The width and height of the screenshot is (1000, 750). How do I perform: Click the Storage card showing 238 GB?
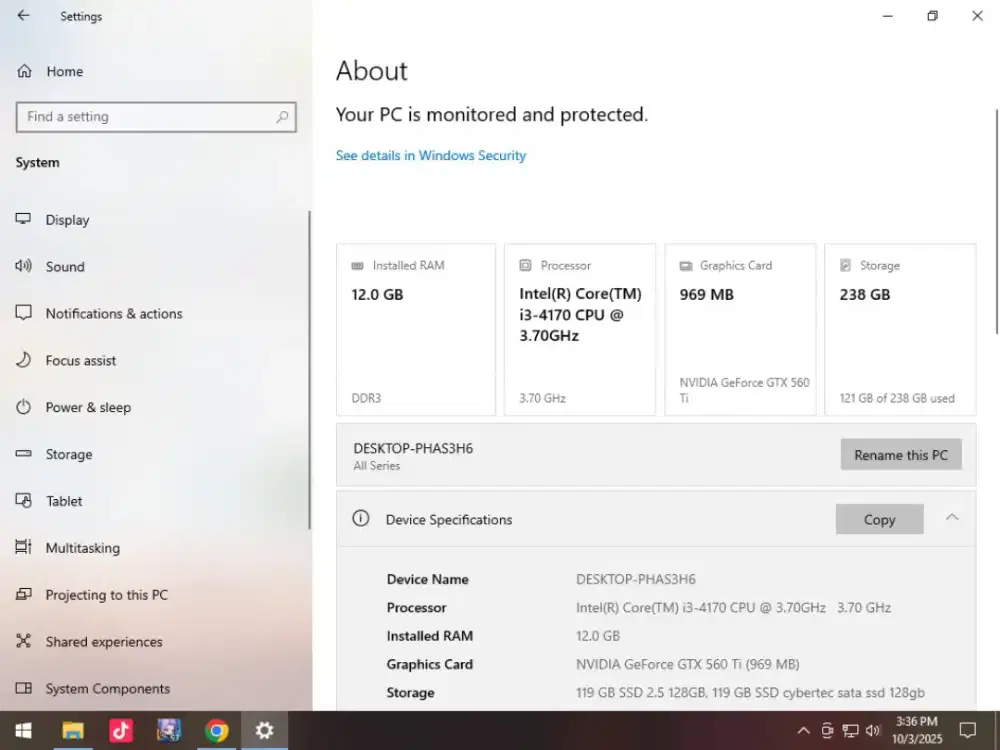click(899, 329)
